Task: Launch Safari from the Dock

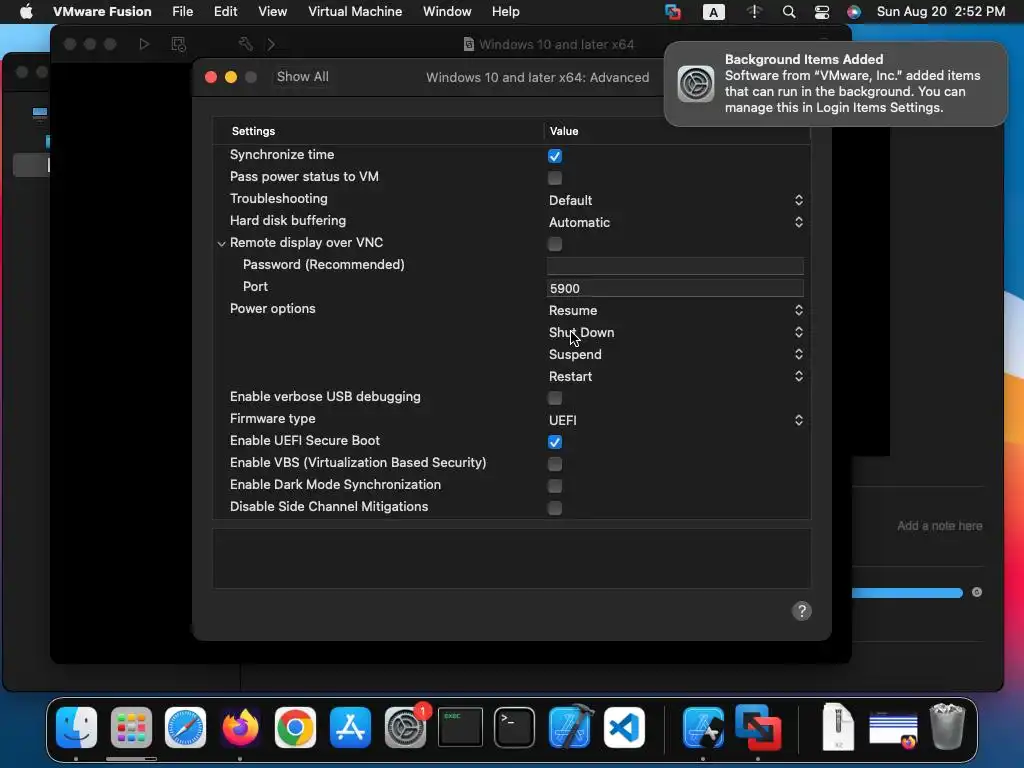Action: coord(185,727)
